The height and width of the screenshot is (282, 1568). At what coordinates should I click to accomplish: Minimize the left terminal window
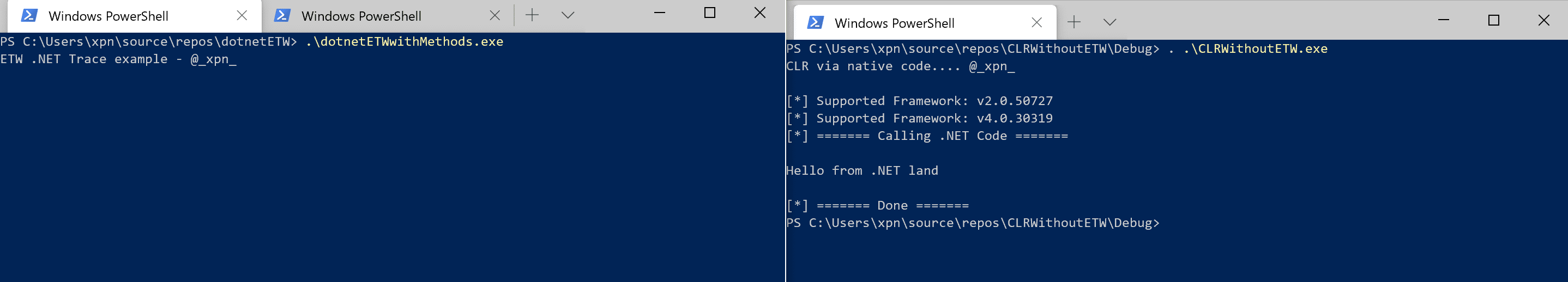659,12
